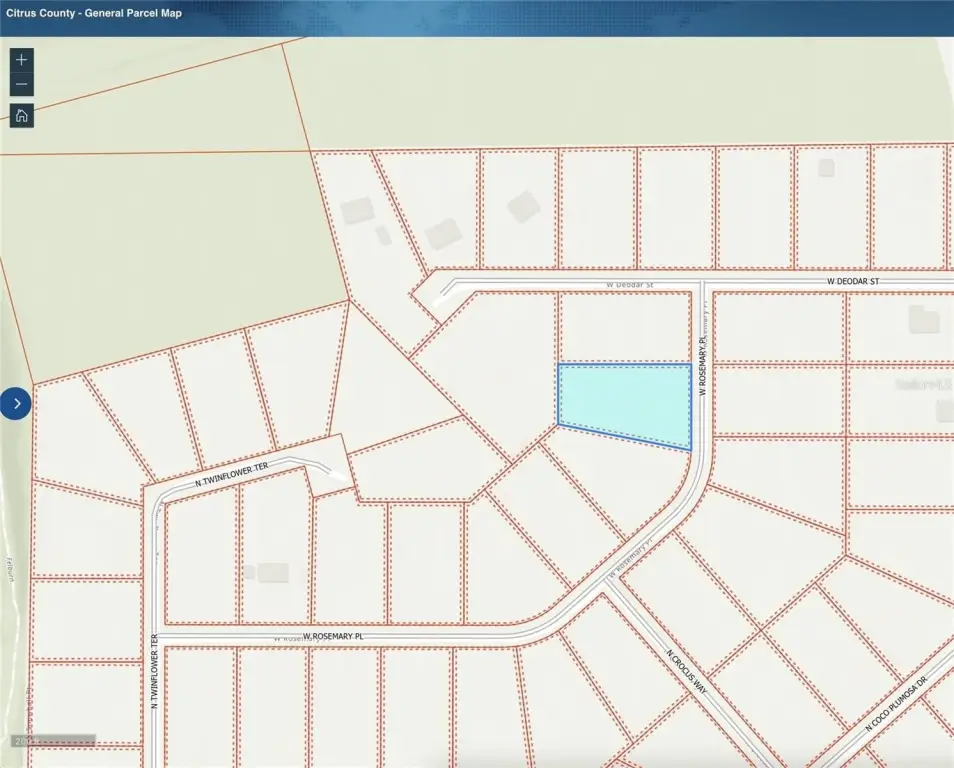954x768 pixels.
Task: Zoom out using the minus button
Action: [22, 84]
